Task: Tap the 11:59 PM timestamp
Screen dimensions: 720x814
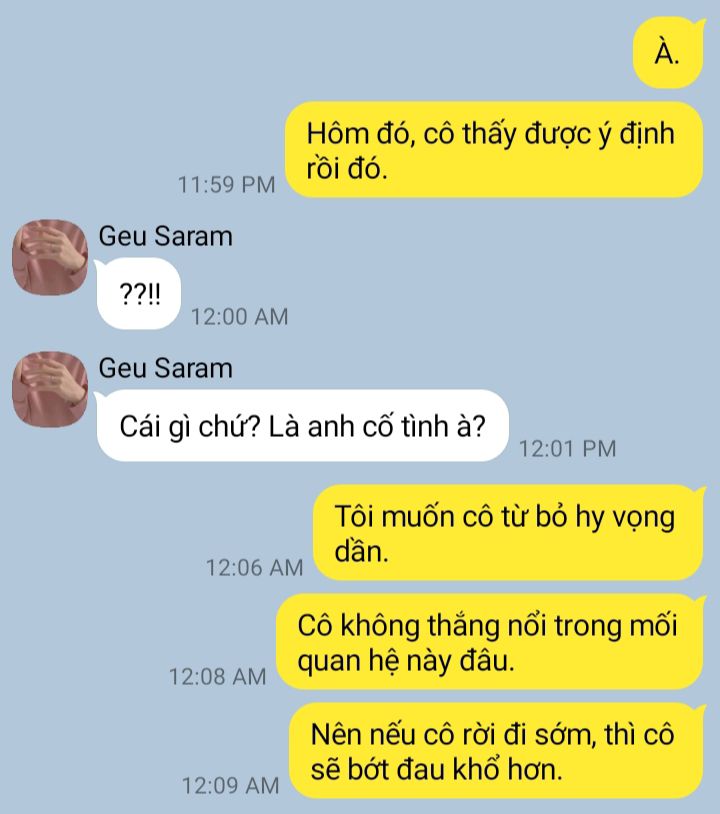Action: pos(227,185)
